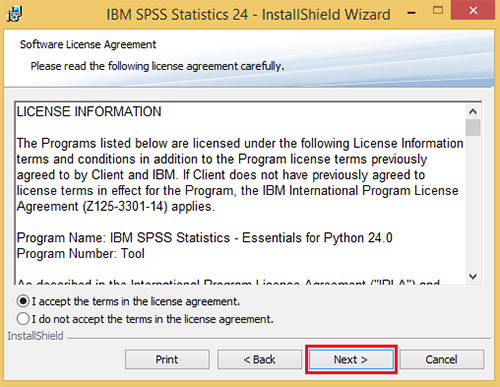Click 'Program Number: Tool' line
This screenshot has height=387, width=500.
(81, 254)
